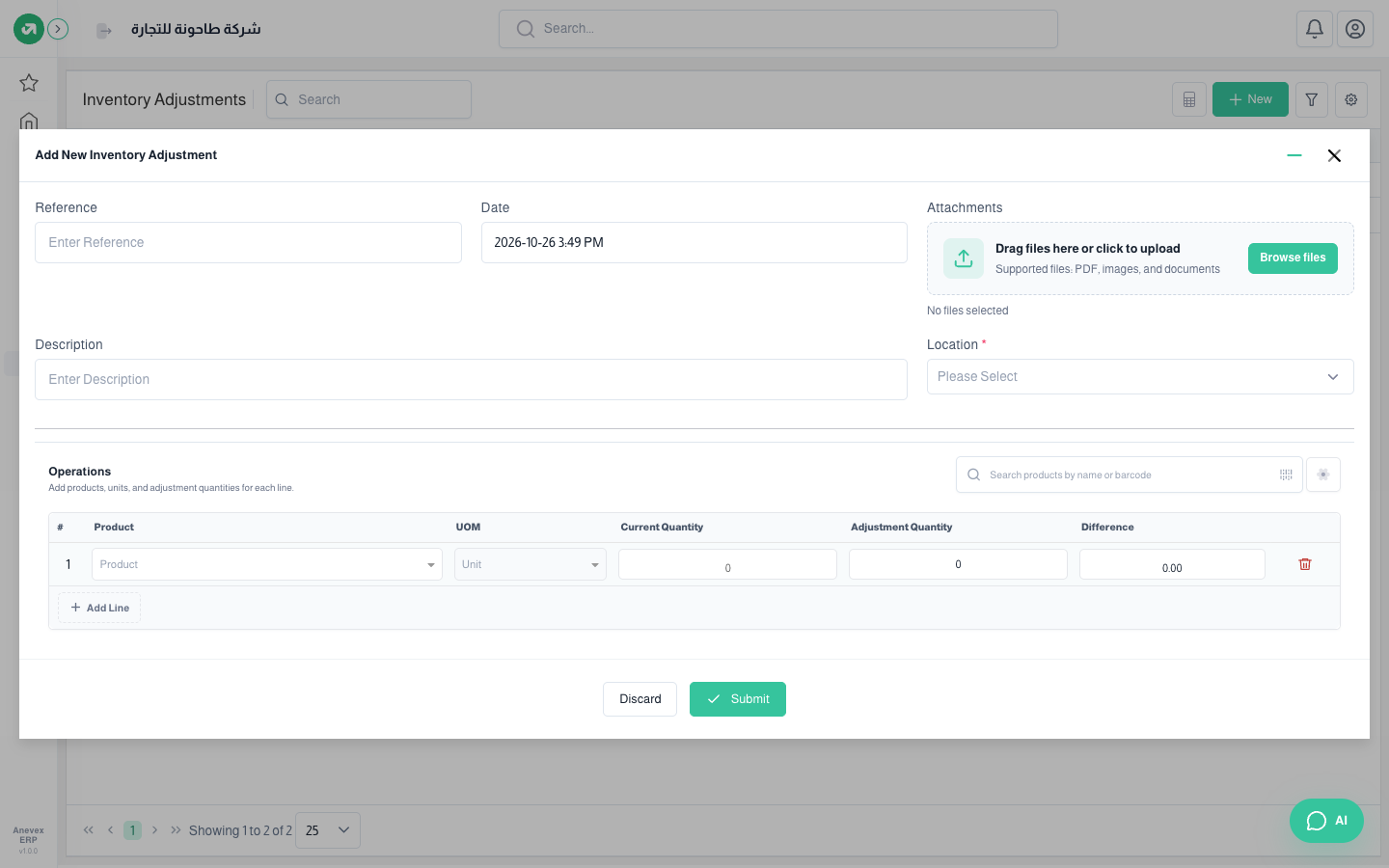
Task: Discard the inventory adjustment
Action: click(640, 699)
